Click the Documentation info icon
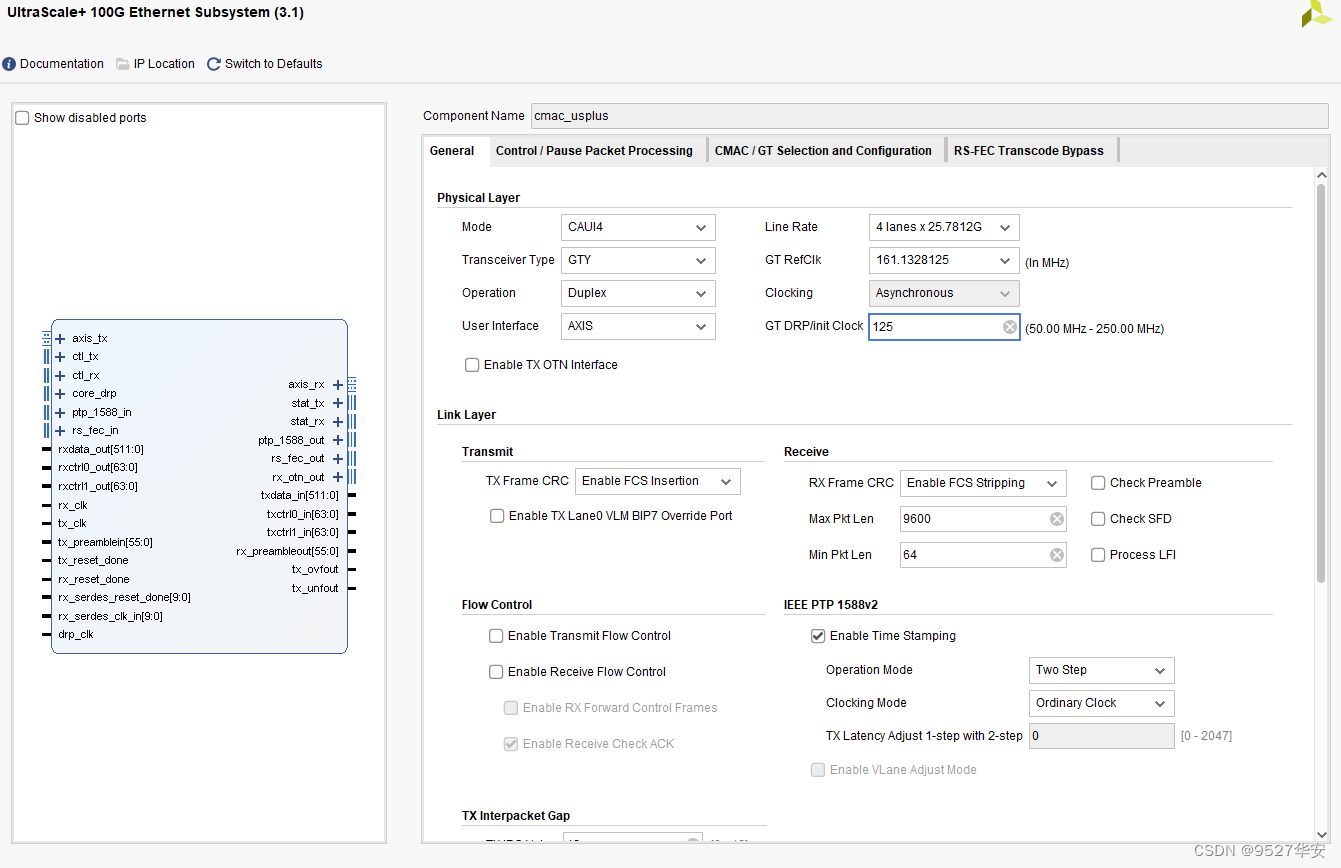This screenshot has width=1341, height=868. coord(9,64)
